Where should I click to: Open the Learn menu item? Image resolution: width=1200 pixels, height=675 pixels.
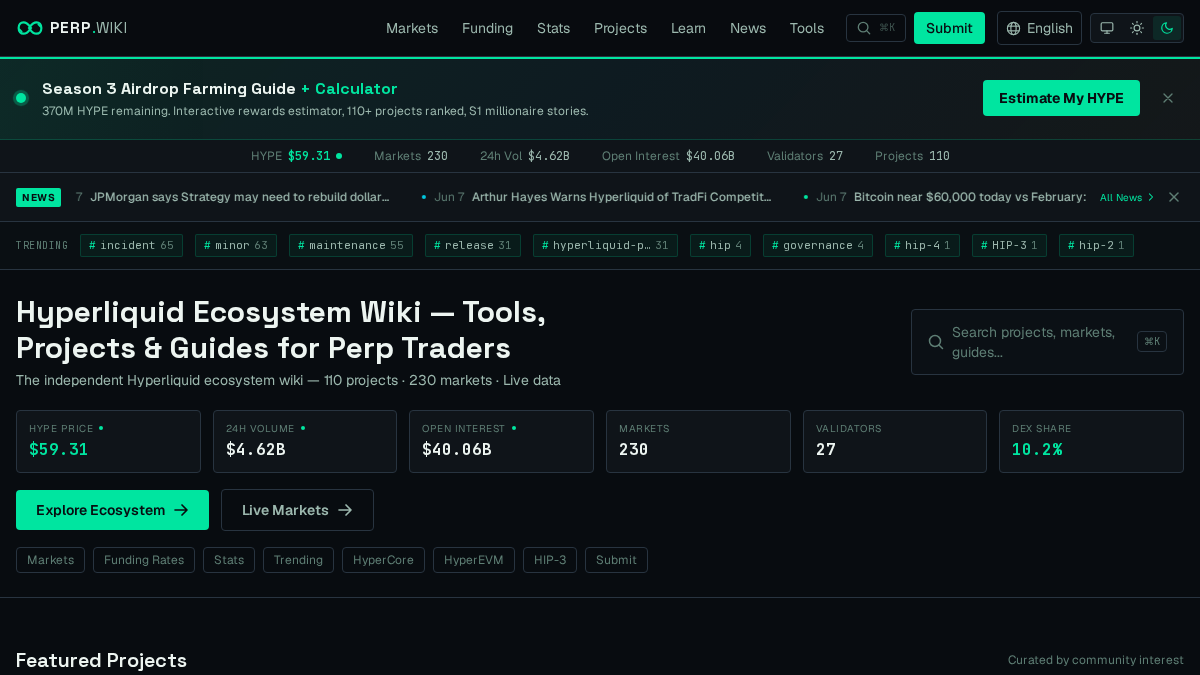(688, 28)
